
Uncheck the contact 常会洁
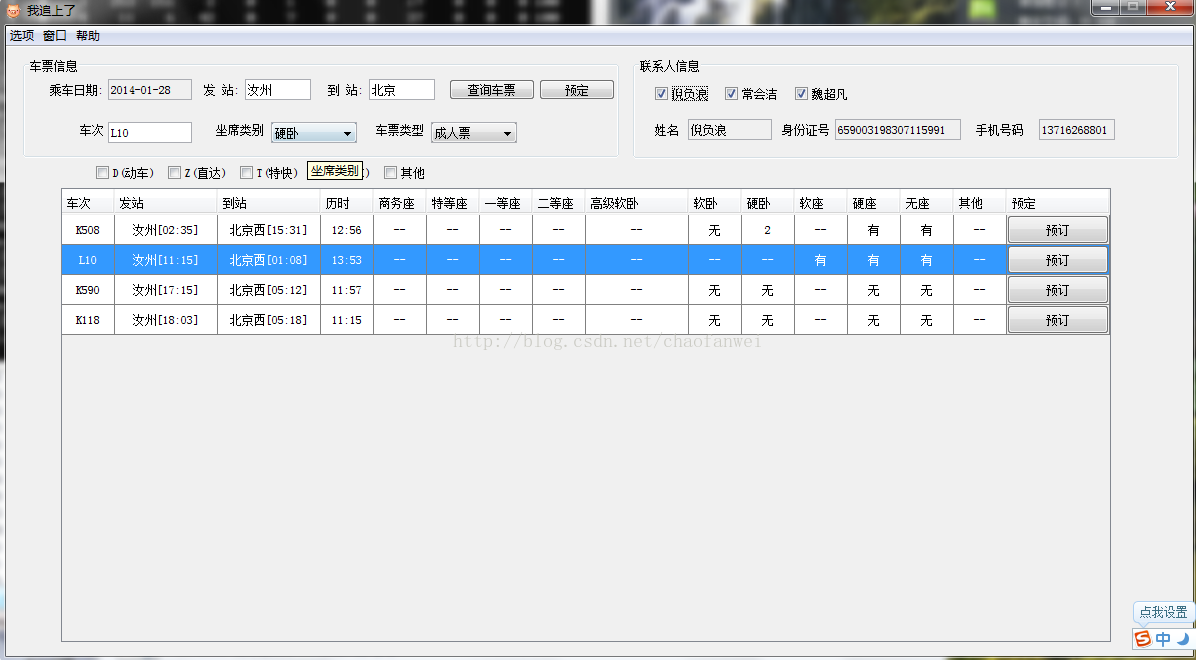pyautogui.click(x=732, y=94)
